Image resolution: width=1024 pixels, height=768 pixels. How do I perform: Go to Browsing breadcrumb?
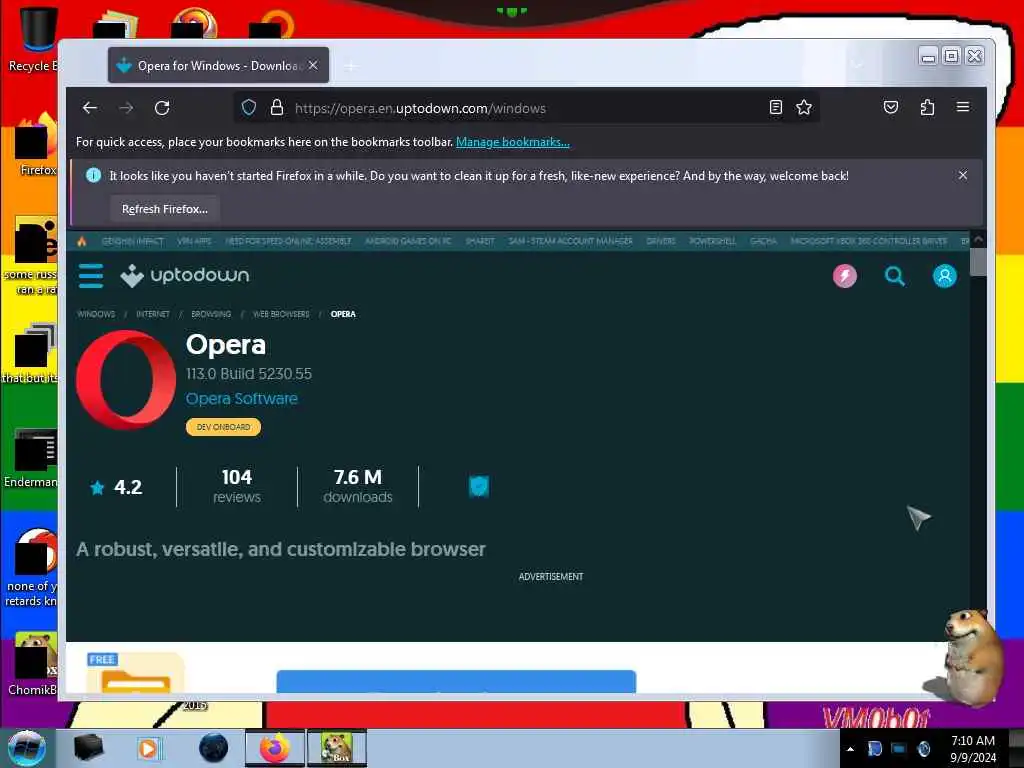(x=211, y=314)
